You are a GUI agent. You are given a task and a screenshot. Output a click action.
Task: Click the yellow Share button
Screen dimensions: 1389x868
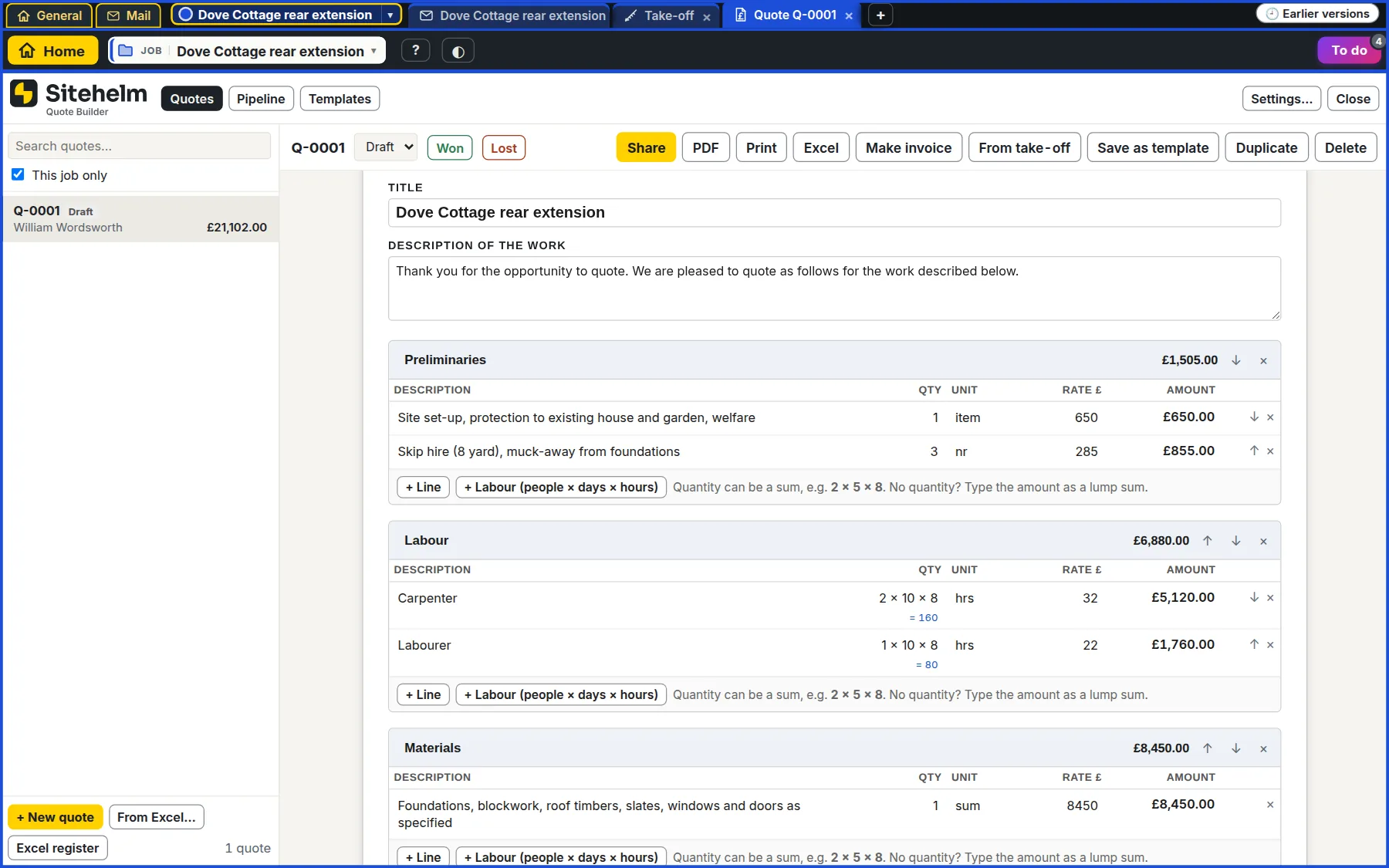[646, 147]
